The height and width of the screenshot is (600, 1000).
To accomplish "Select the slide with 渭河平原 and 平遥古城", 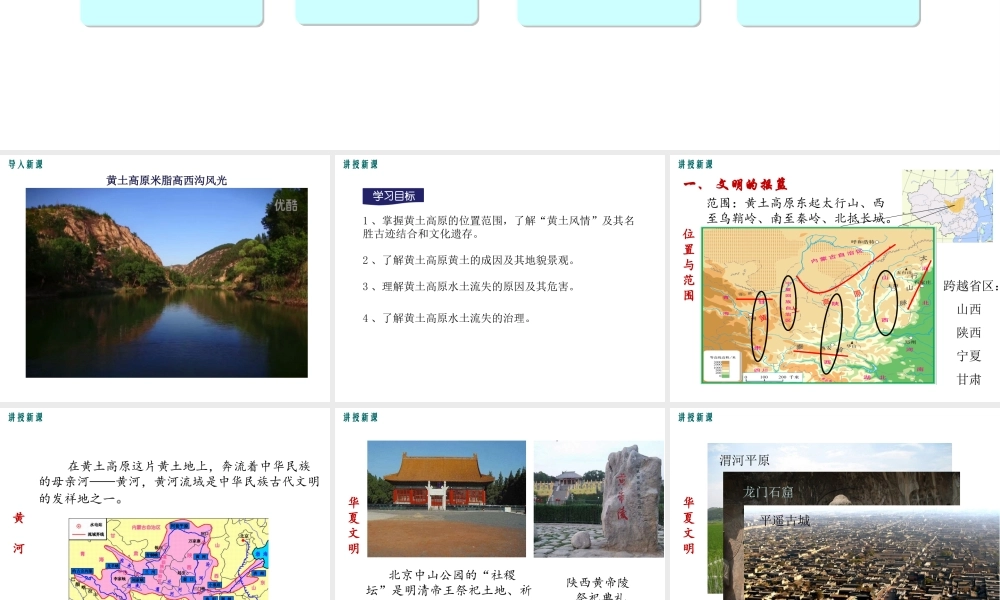I will coord(835,504).
